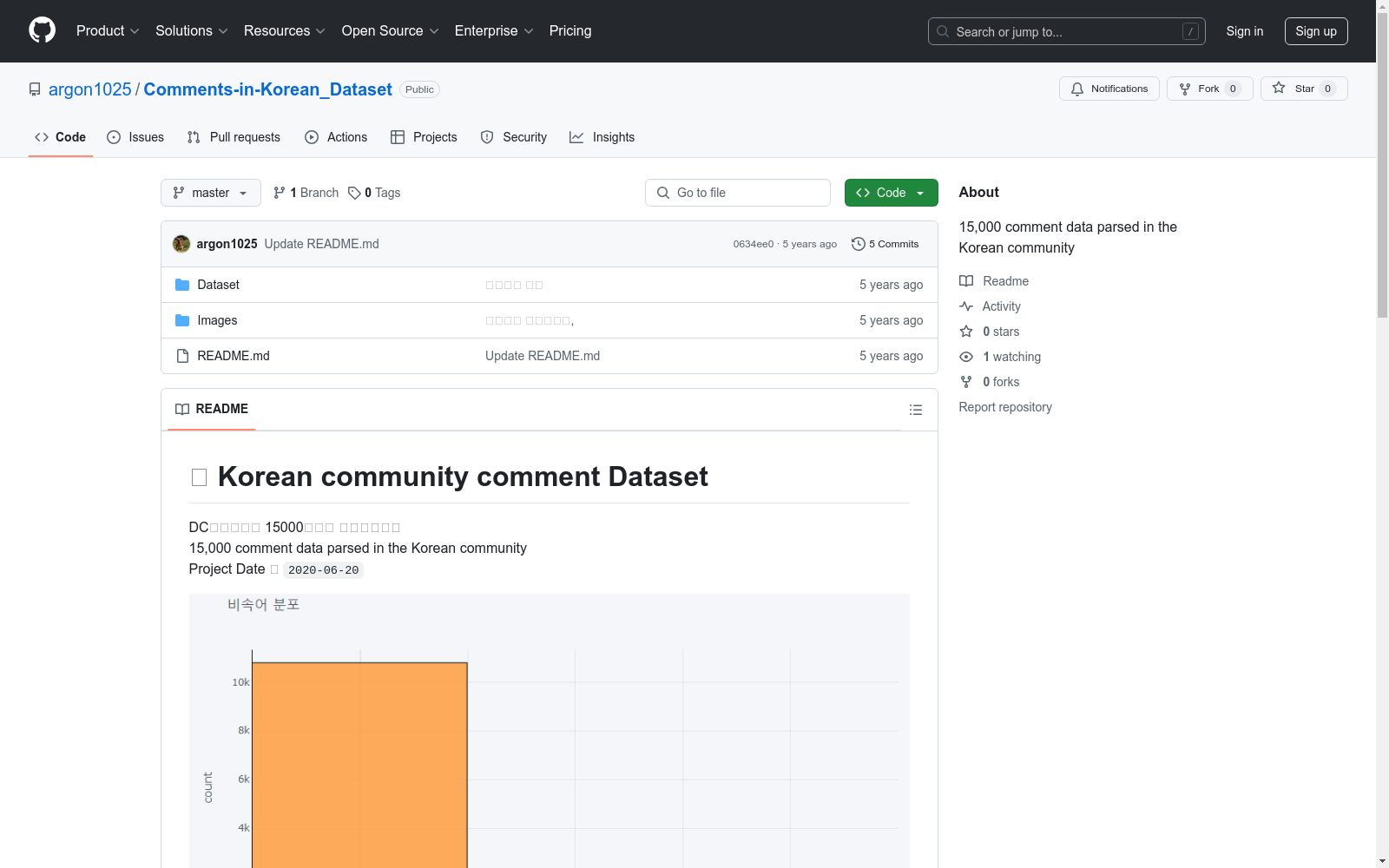Click the Sign in link
The height and width of the screenshot is (868, 1389).
(1245, 31)
